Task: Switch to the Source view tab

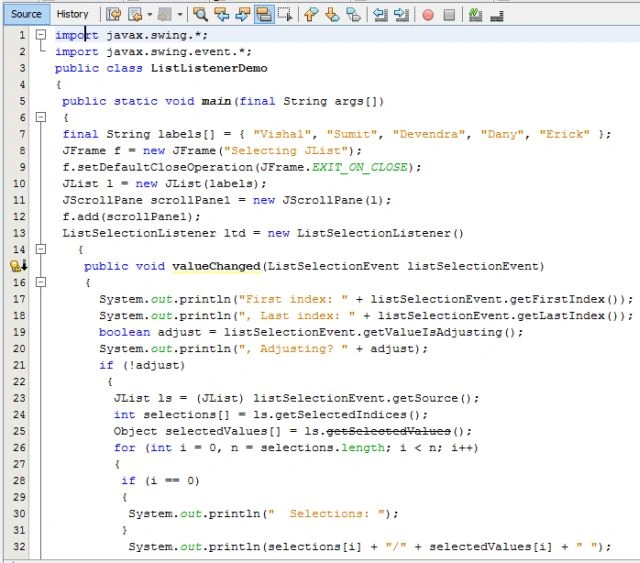Action: (27, 14)
